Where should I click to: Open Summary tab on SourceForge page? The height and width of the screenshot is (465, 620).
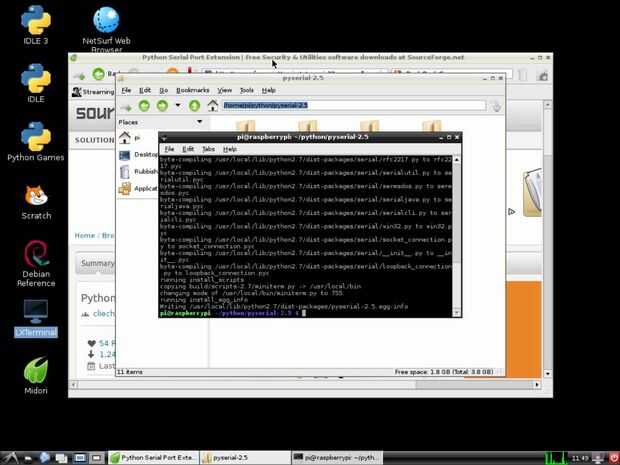tap(96, 263)
